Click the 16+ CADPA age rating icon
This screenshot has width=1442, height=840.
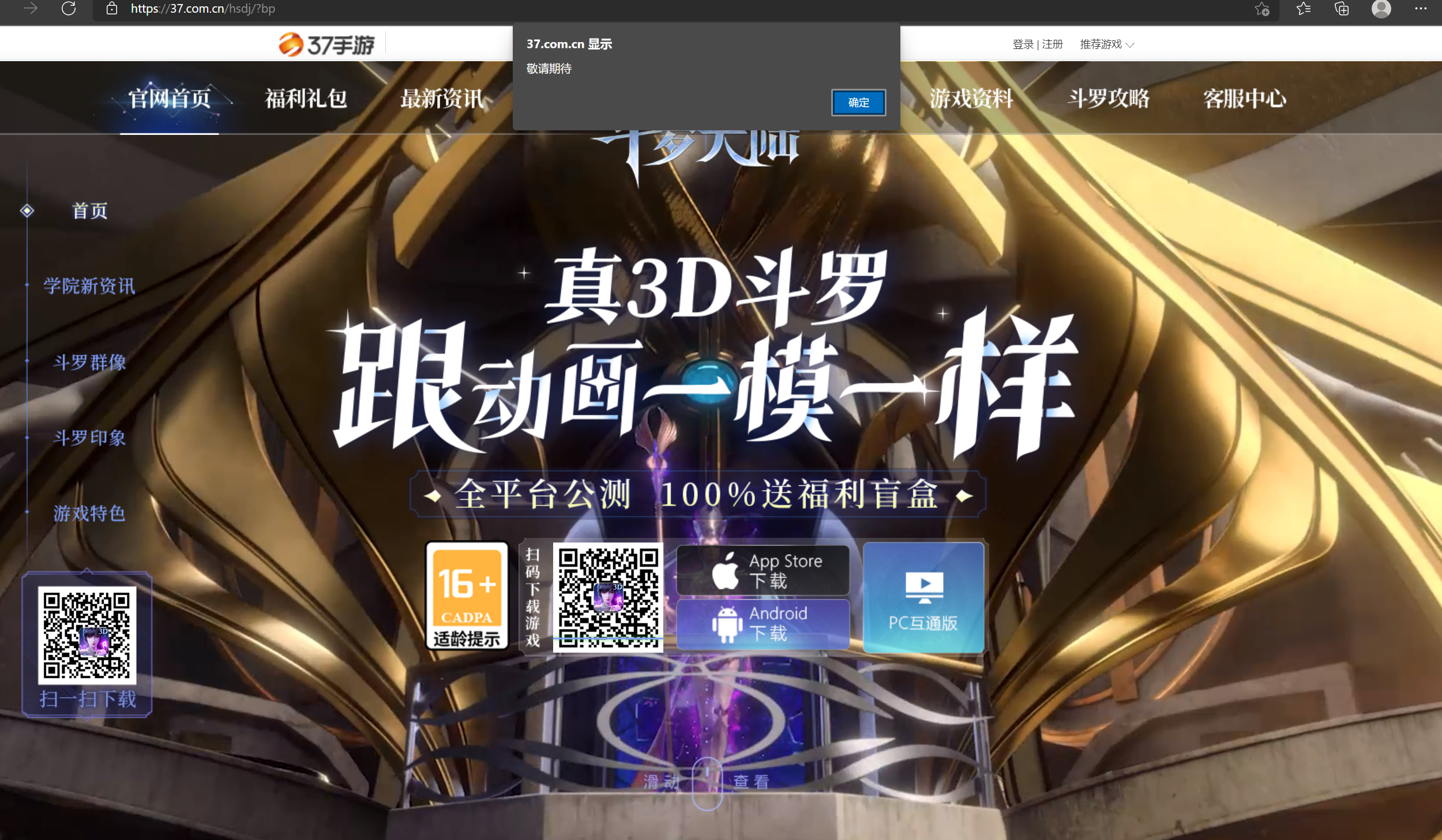[x=467, y=596]
